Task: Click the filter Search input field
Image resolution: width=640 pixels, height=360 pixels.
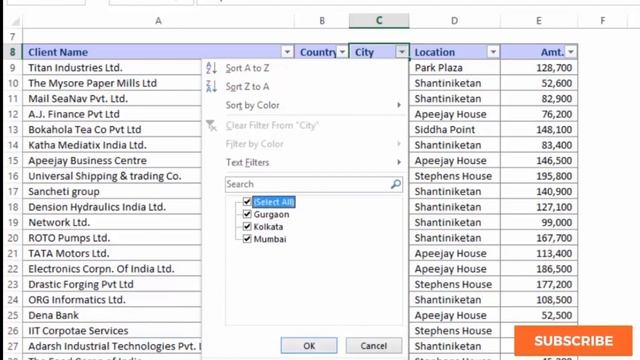Action: point(313,184)
